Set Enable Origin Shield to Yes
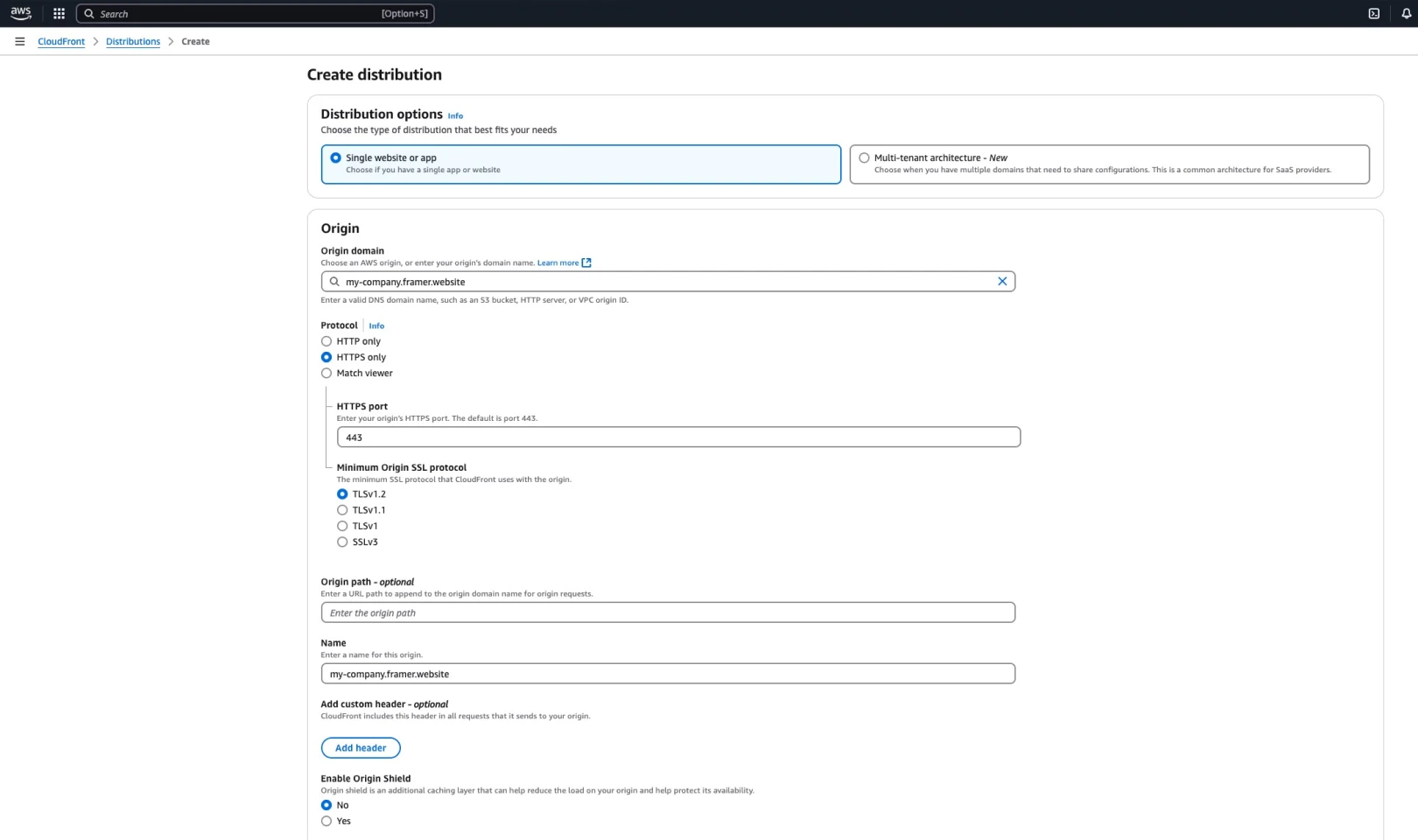This screenshot has height=840, width=1418. click(x=326, y=821)
